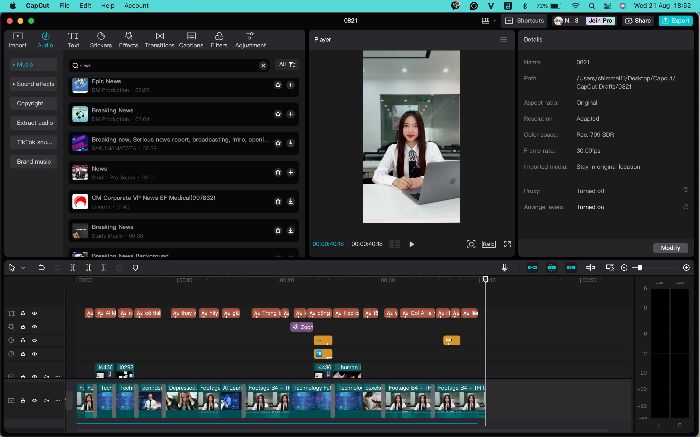700x437 pixels.
Task: Open the Transitions tab
Action: pyautogui.click(x=159, y=40)
